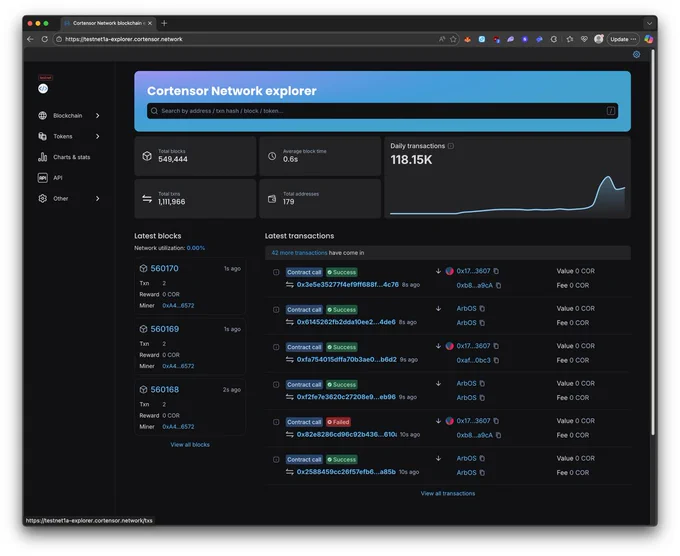This screenshot has height=556, width=680.
Task: Click the Daily transactions chart
Action: (x=507, y=195)
